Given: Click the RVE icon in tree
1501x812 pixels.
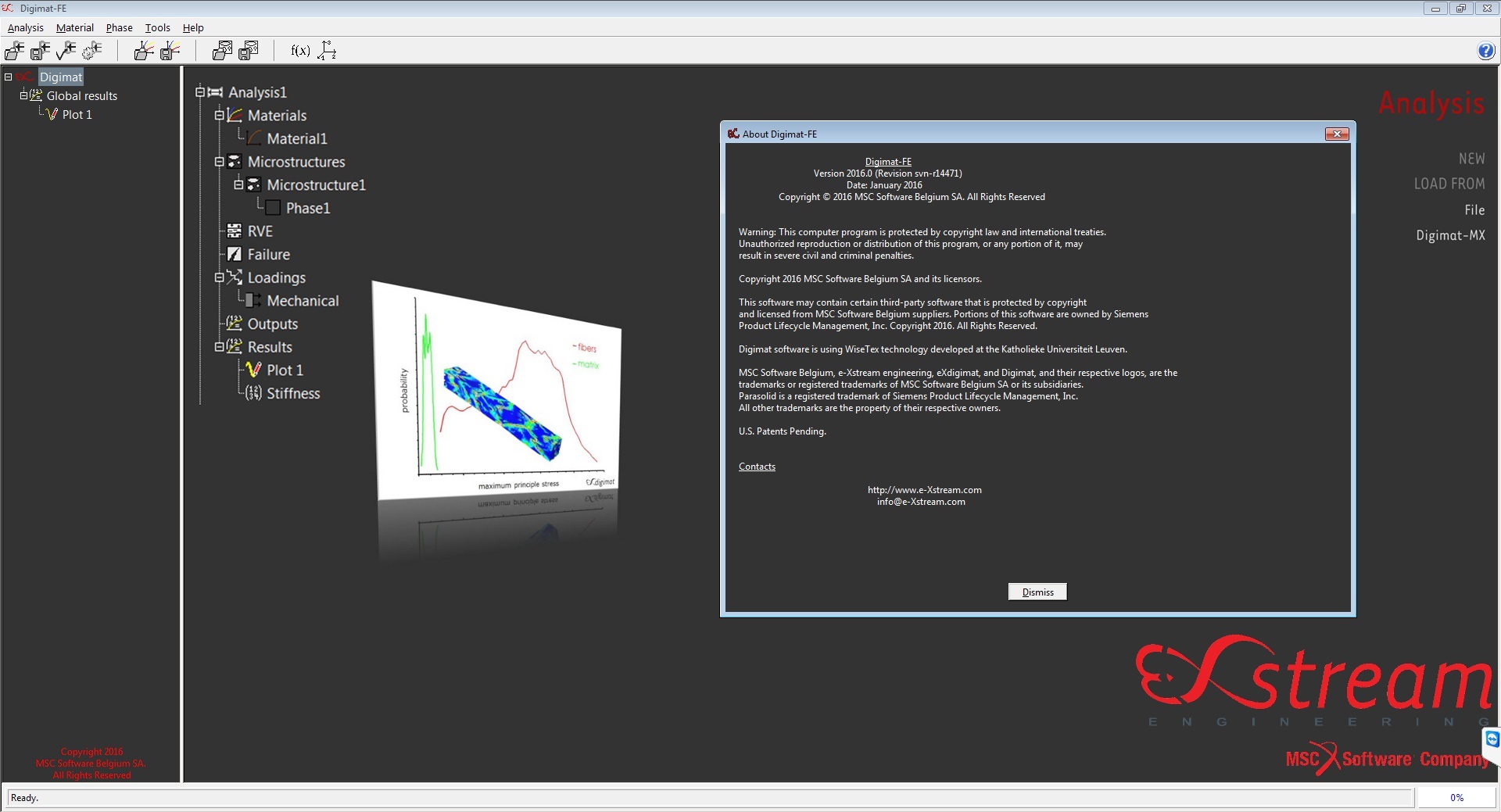Looking at the screenshot, I should pyautogui.click(x=235, y=231).
